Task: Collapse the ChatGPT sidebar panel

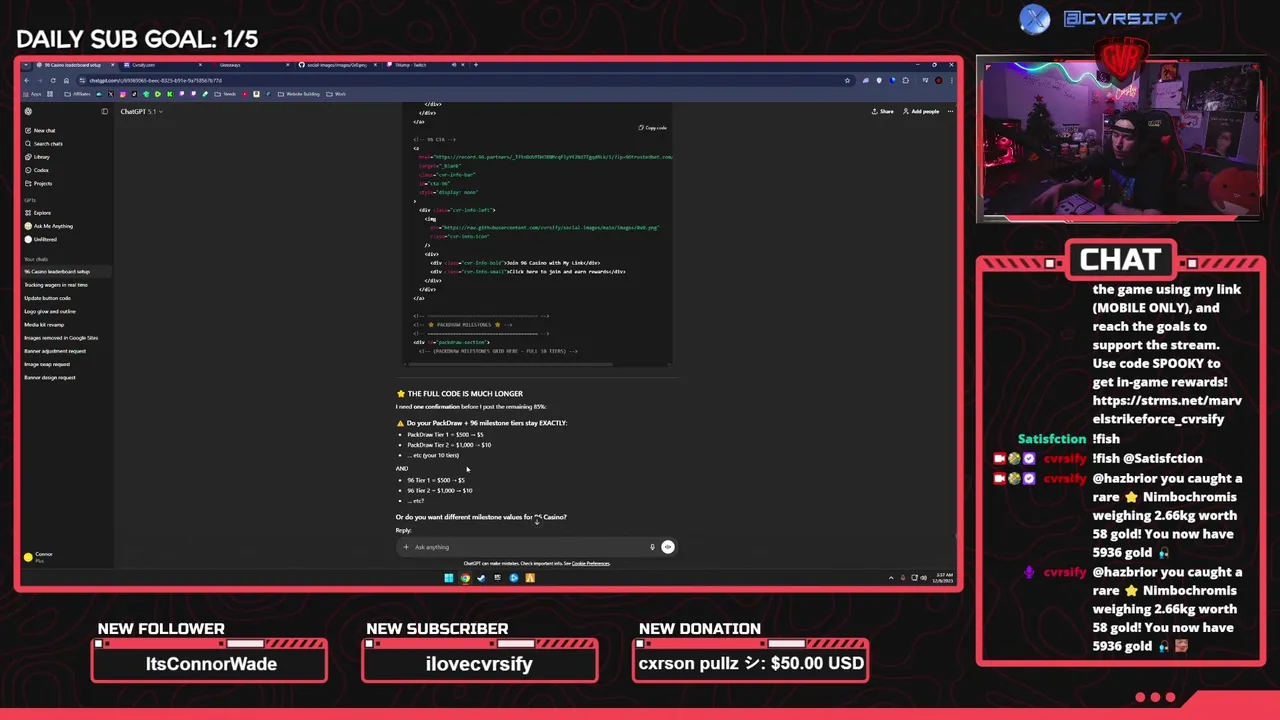Action: 104,111
